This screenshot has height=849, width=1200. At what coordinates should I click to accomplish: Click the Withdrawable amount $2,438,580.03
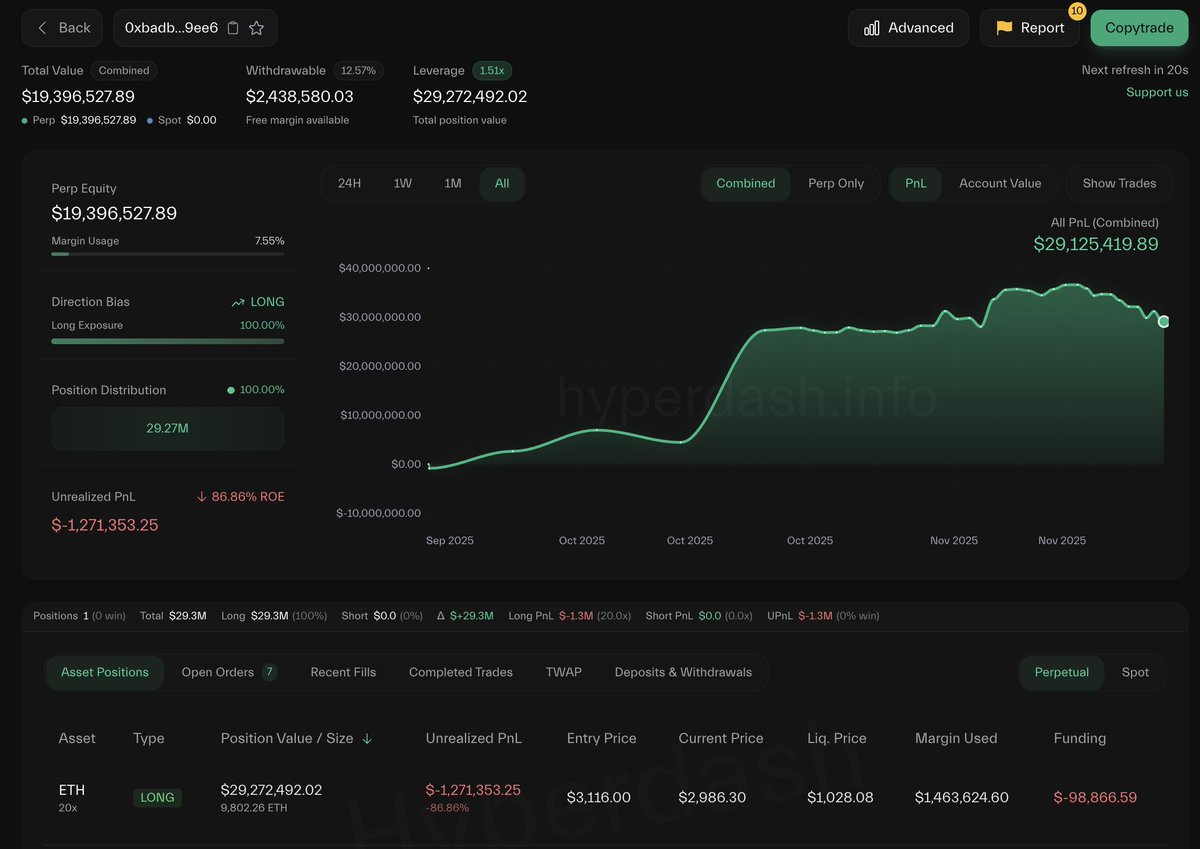300,97
